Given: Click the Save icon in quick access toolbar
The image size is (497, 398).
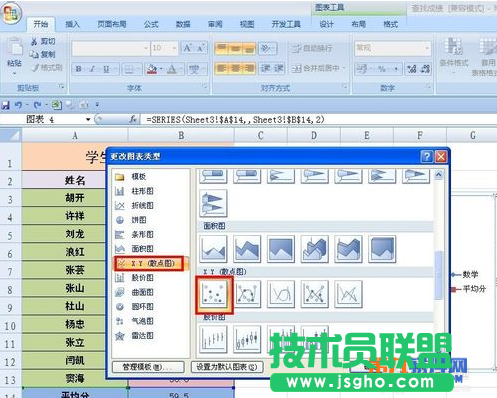Looking at the screenshot, I should coord(6,105).
